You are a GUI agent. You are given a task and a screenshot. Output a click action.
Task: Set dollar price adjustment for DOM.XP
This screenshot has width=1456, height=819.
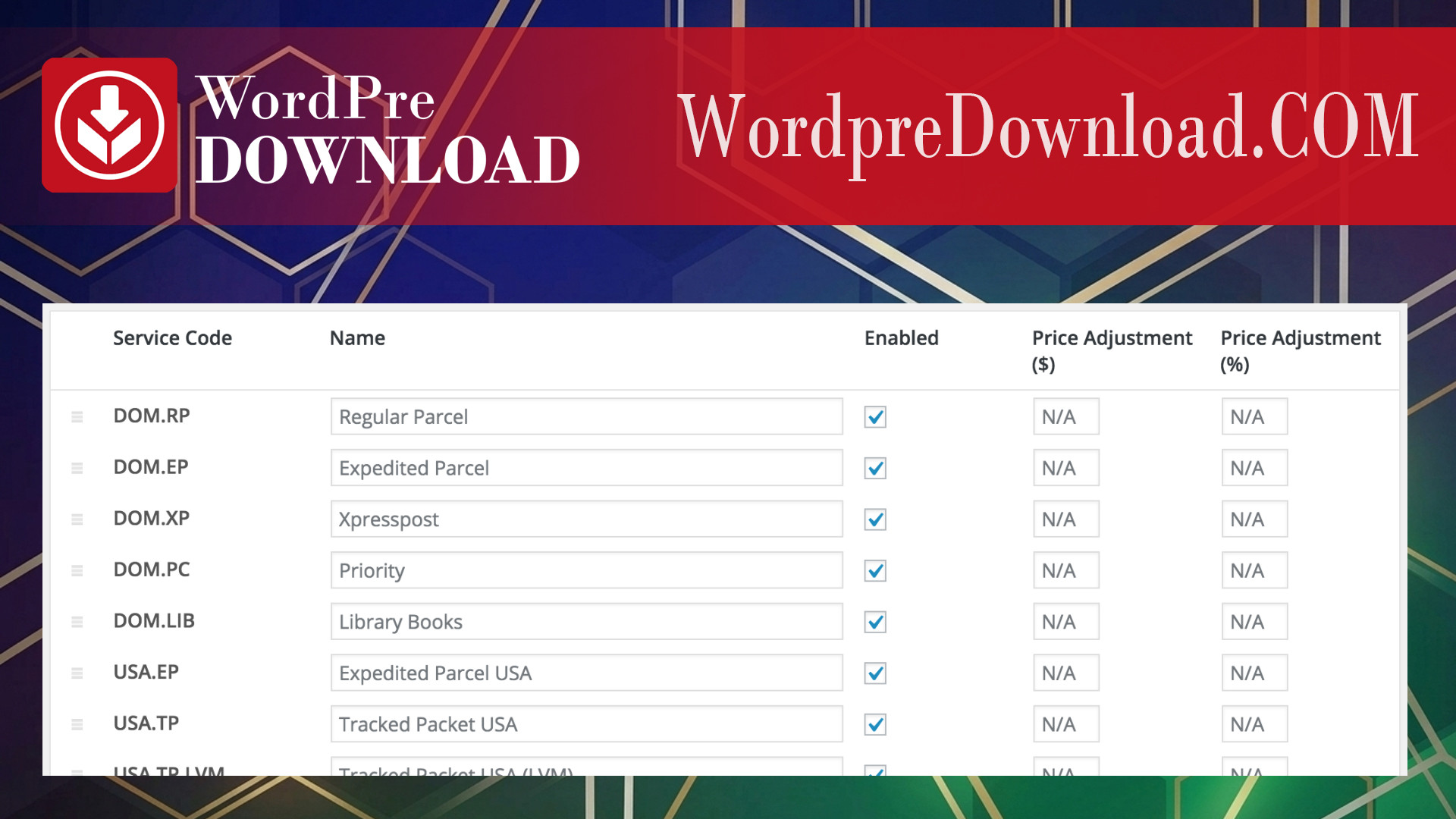1065,519
